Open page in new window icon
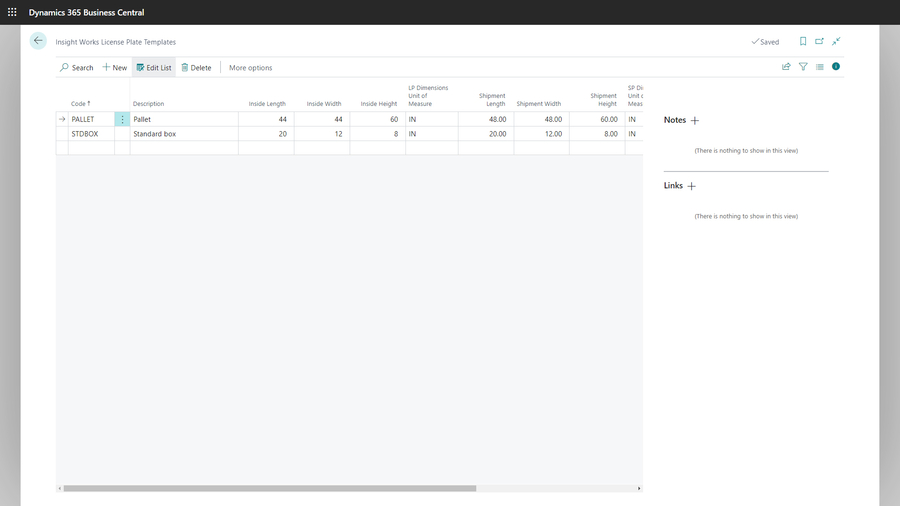Viewport: 900px width, 506px height. tap(819, 42)
